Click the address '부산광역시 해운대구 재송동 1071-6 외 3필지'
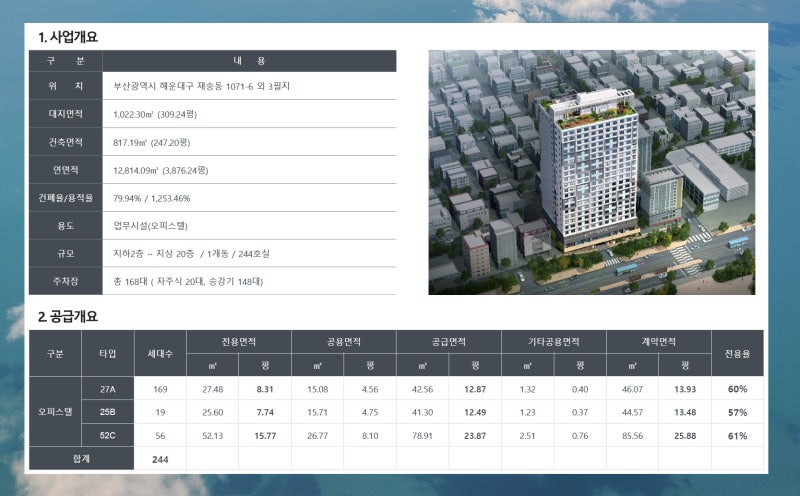Image resolution: width=800 pixels, height=496 pixels. pyautogui.click(x=202, y=86)
